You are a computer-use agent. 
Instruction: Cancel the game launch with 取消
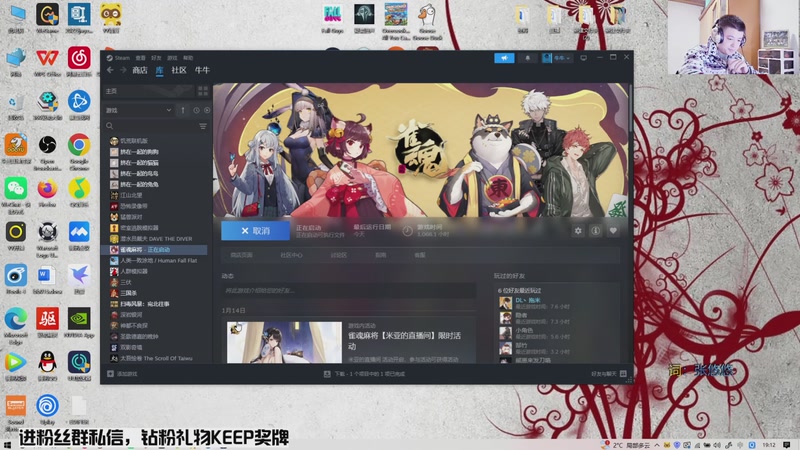pyautogui.click(x=256, y=231)
